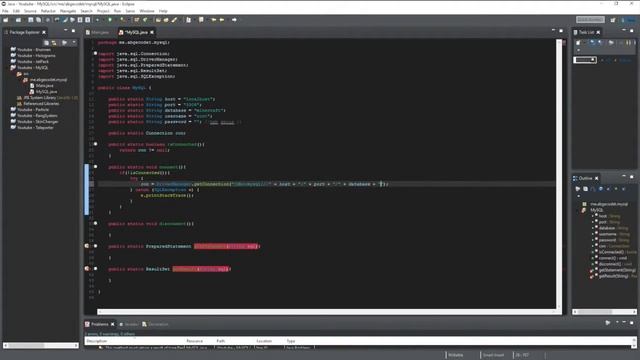Viewport: 640px width, 360px height.
Task: Click the Open Type toolbar icon
Action: [x=158, y=20]
